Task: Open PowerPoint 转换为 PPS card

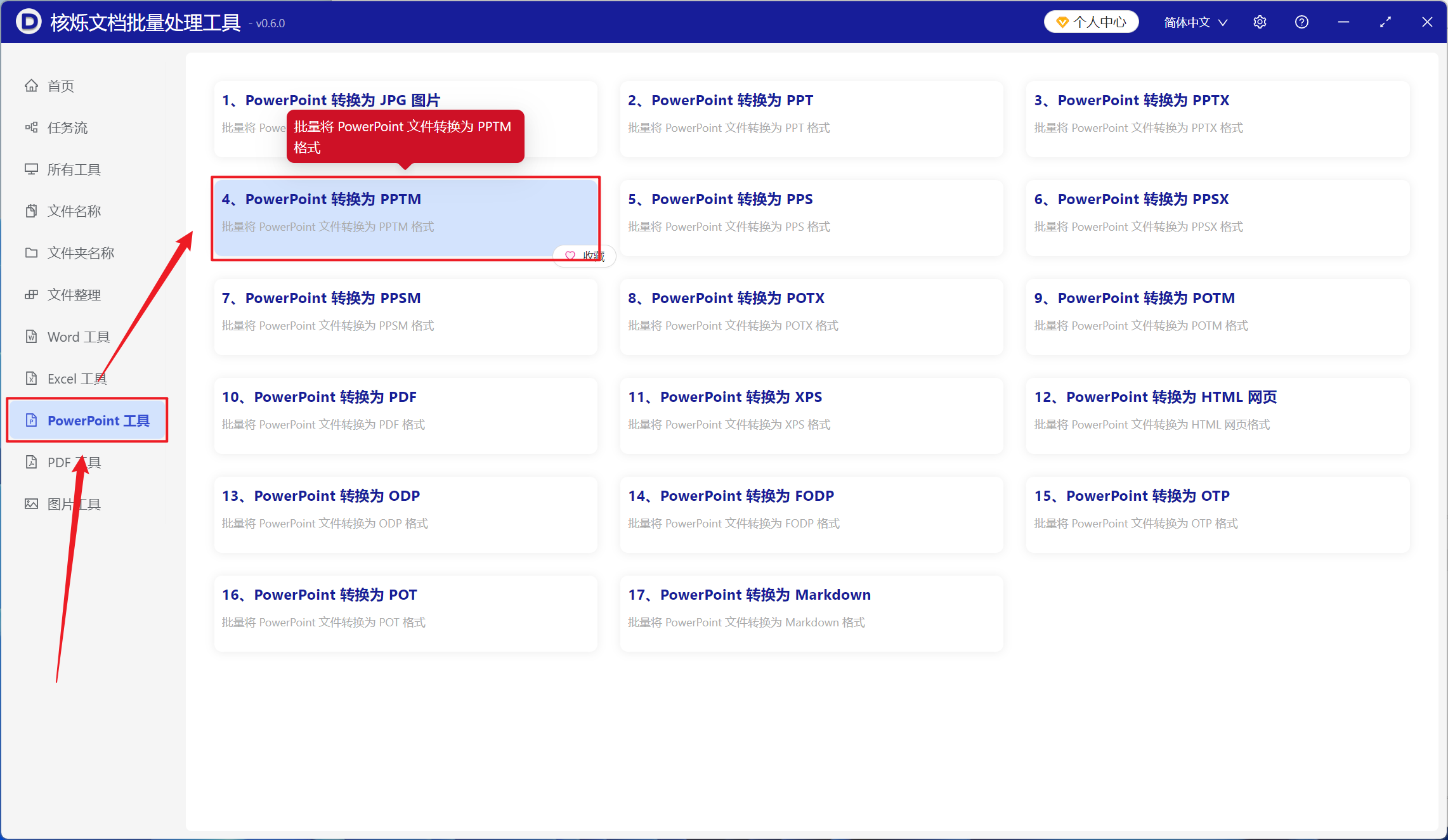Action: pos(812,217)
